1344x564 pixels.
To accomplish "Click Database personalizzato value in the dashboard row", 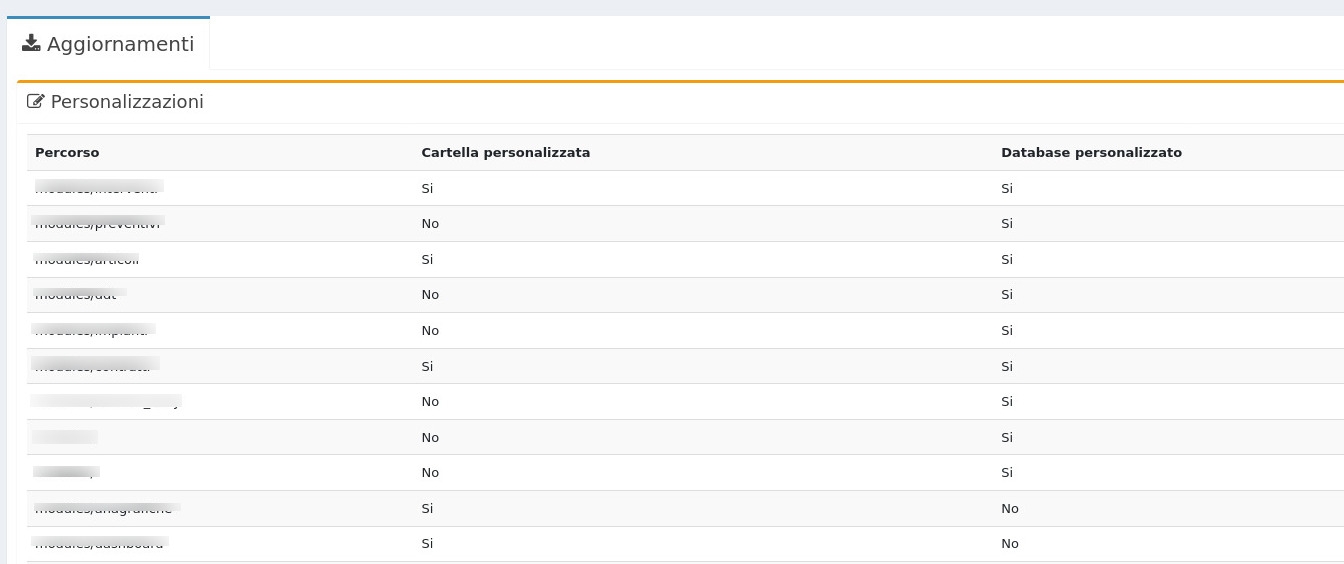I will (1010, 544).
